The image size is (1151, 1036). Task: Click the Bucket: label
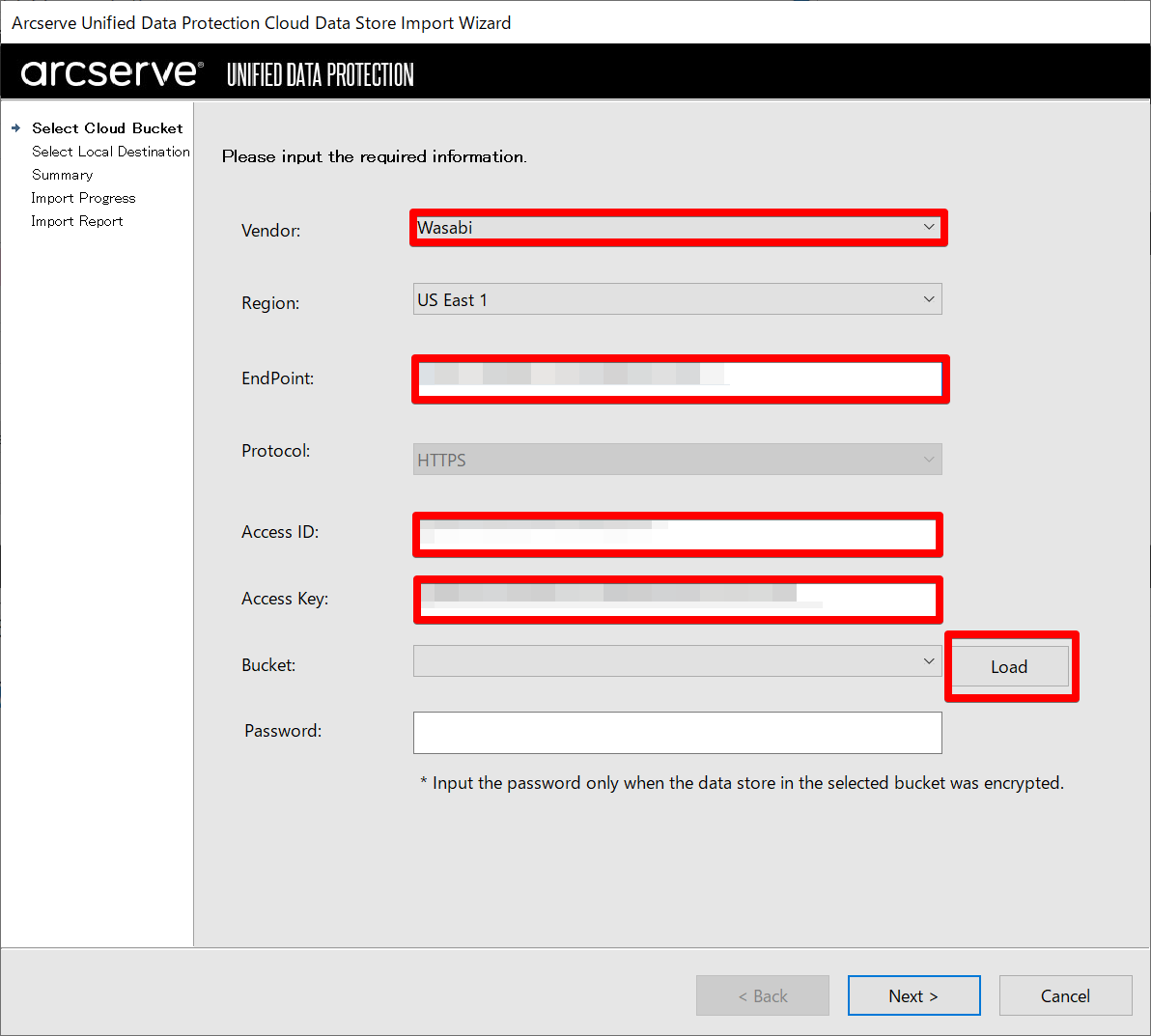(x=268, y=665)
